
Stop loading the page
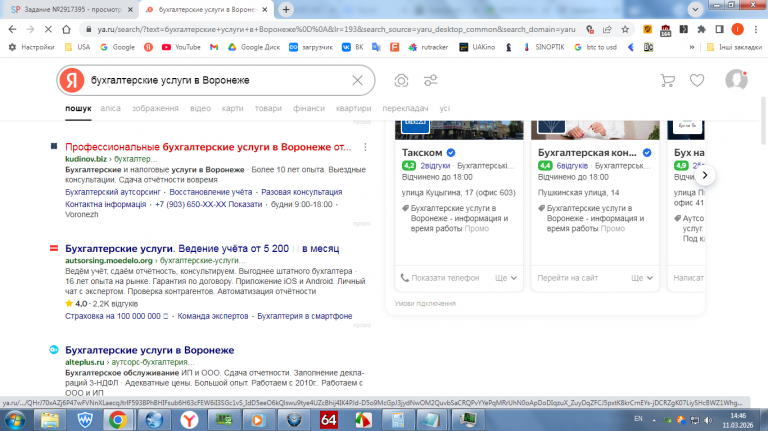48,29
